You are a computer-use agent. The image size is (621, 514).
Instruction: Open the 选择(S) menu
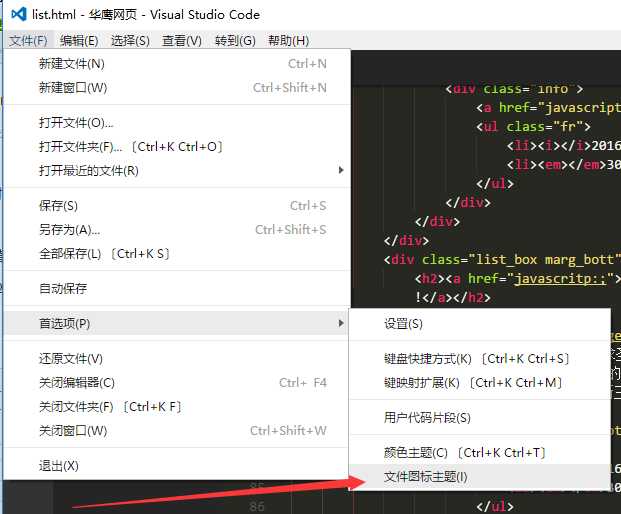[130, 40]
